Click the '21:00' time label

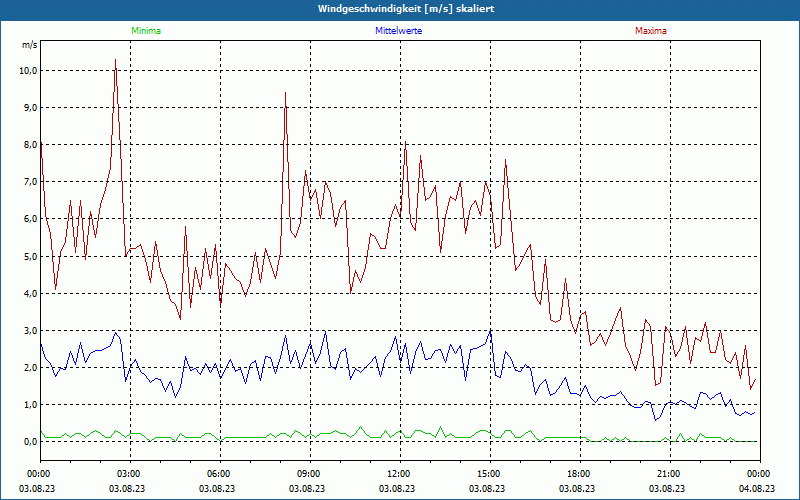[x=667, y=474]
